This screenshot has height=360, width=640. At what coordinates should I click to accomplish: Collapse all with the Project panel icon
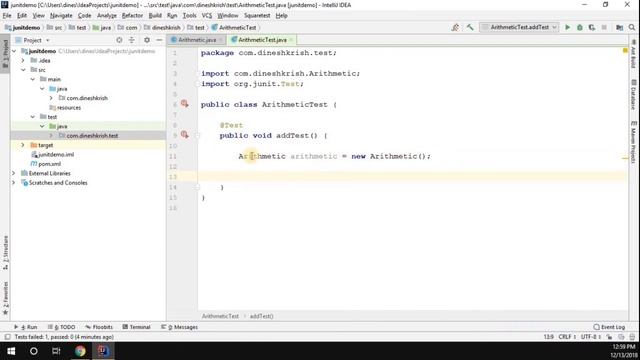pyautogui.click(x=131, y=40)
